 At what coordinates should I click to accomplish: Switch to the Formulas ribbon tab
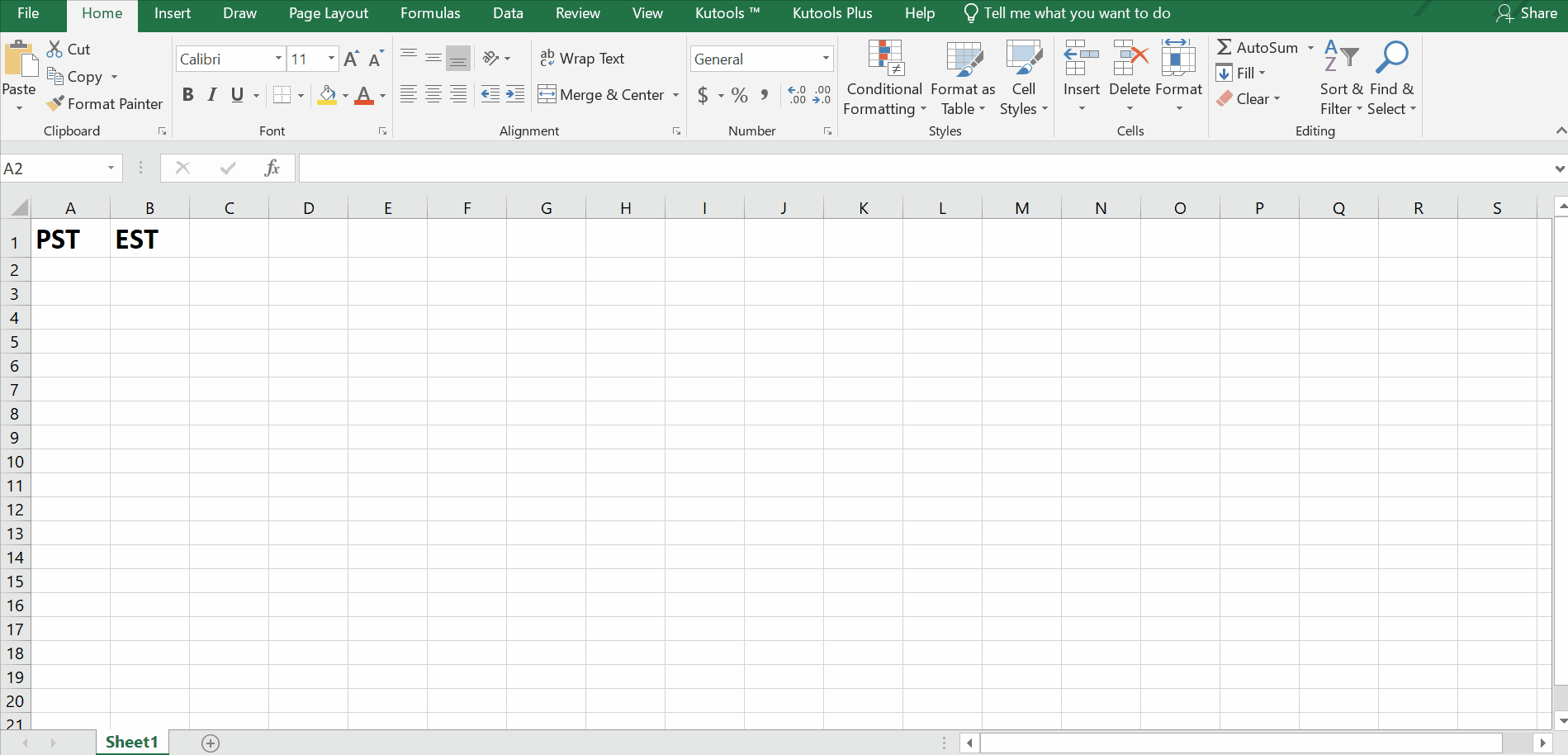pyautogui.click(x=429, y=13)
